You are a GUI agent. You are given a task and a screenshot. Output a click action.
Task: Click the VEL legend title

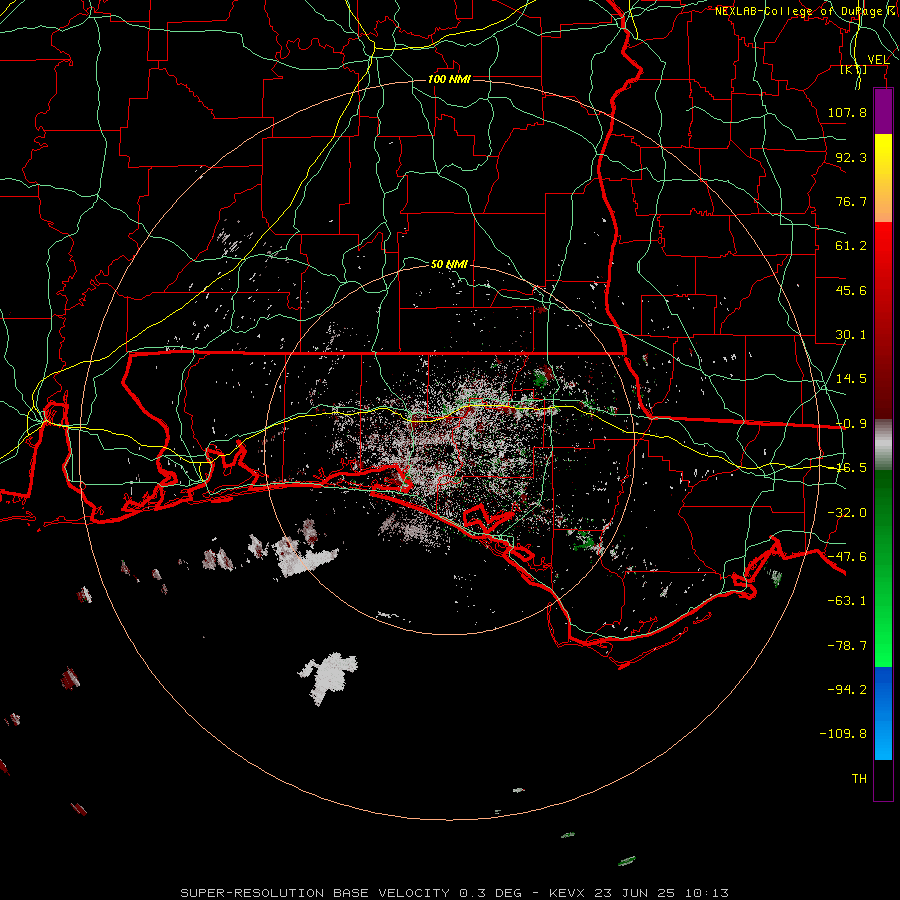(x=878, y=59)
